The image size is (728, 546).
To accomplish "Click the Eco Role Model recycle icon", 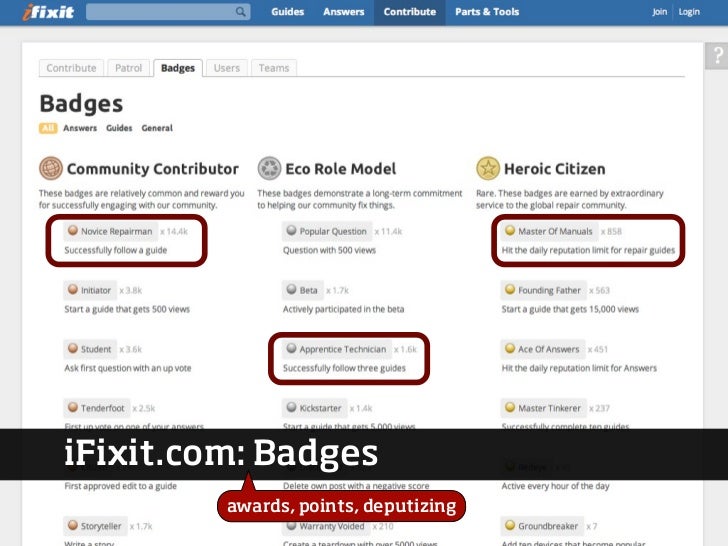I will pos(269,168).
